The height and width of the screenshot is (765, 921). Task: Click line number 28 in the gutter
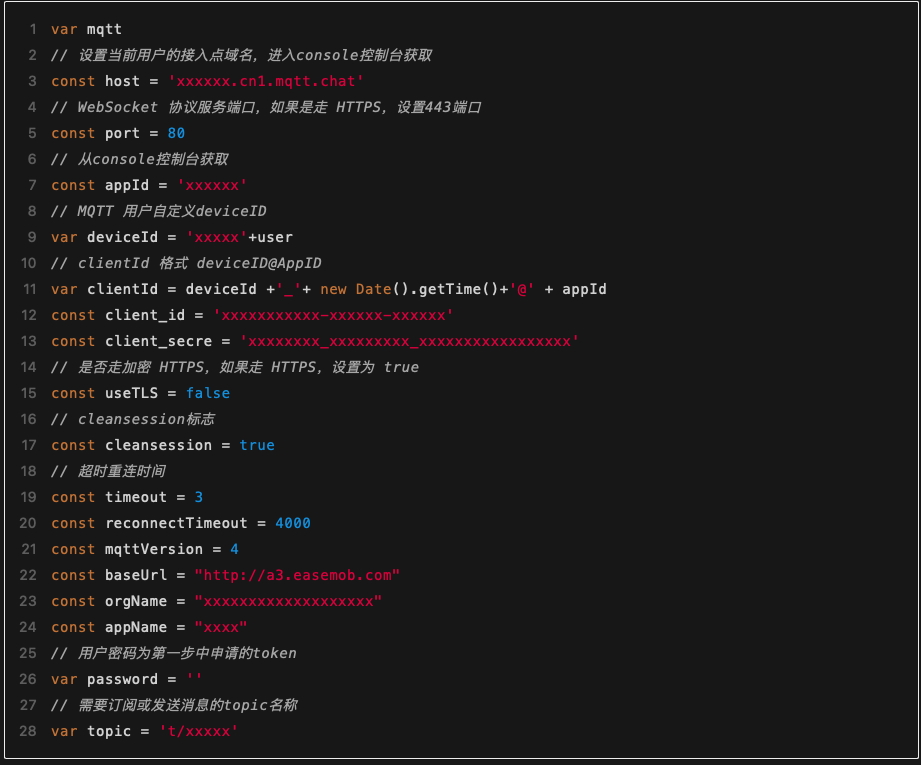pos(29,731)
